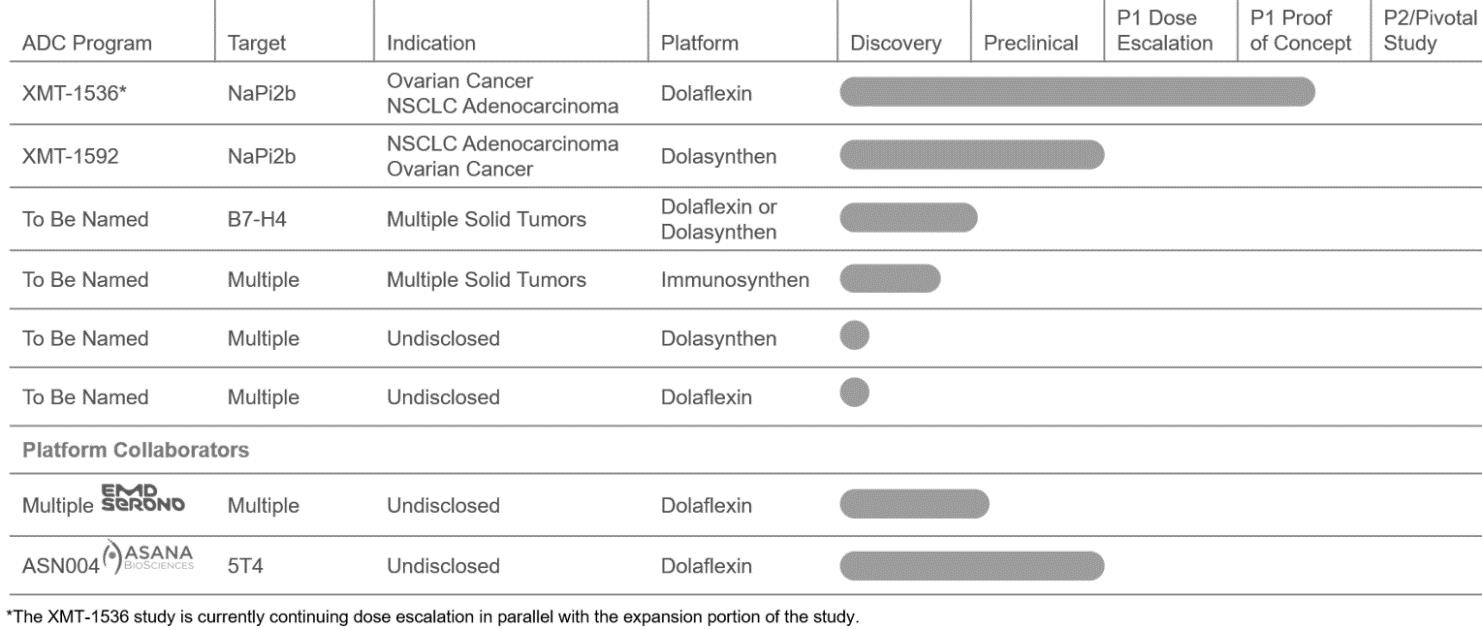
Task: Click the ADC Program column header
Action: click(87, 43)
